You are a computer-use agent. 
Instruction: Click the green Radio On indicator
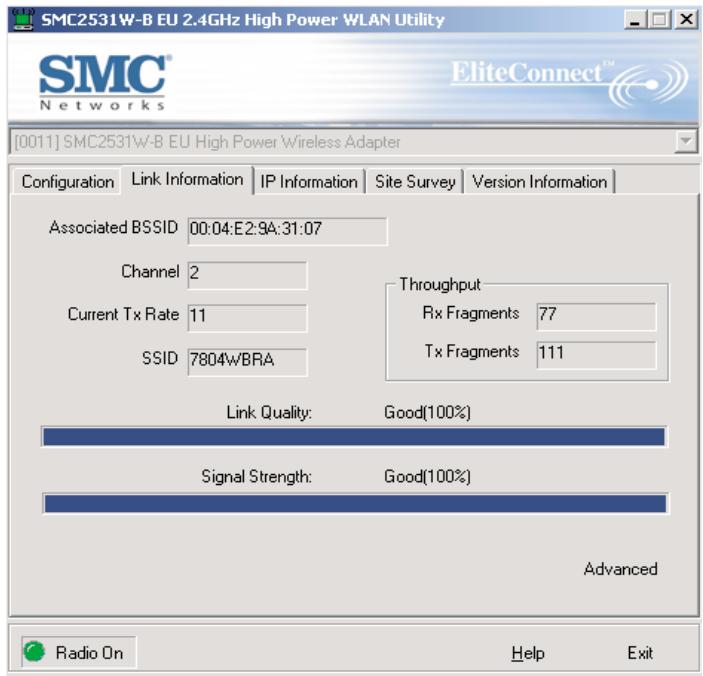34,652
